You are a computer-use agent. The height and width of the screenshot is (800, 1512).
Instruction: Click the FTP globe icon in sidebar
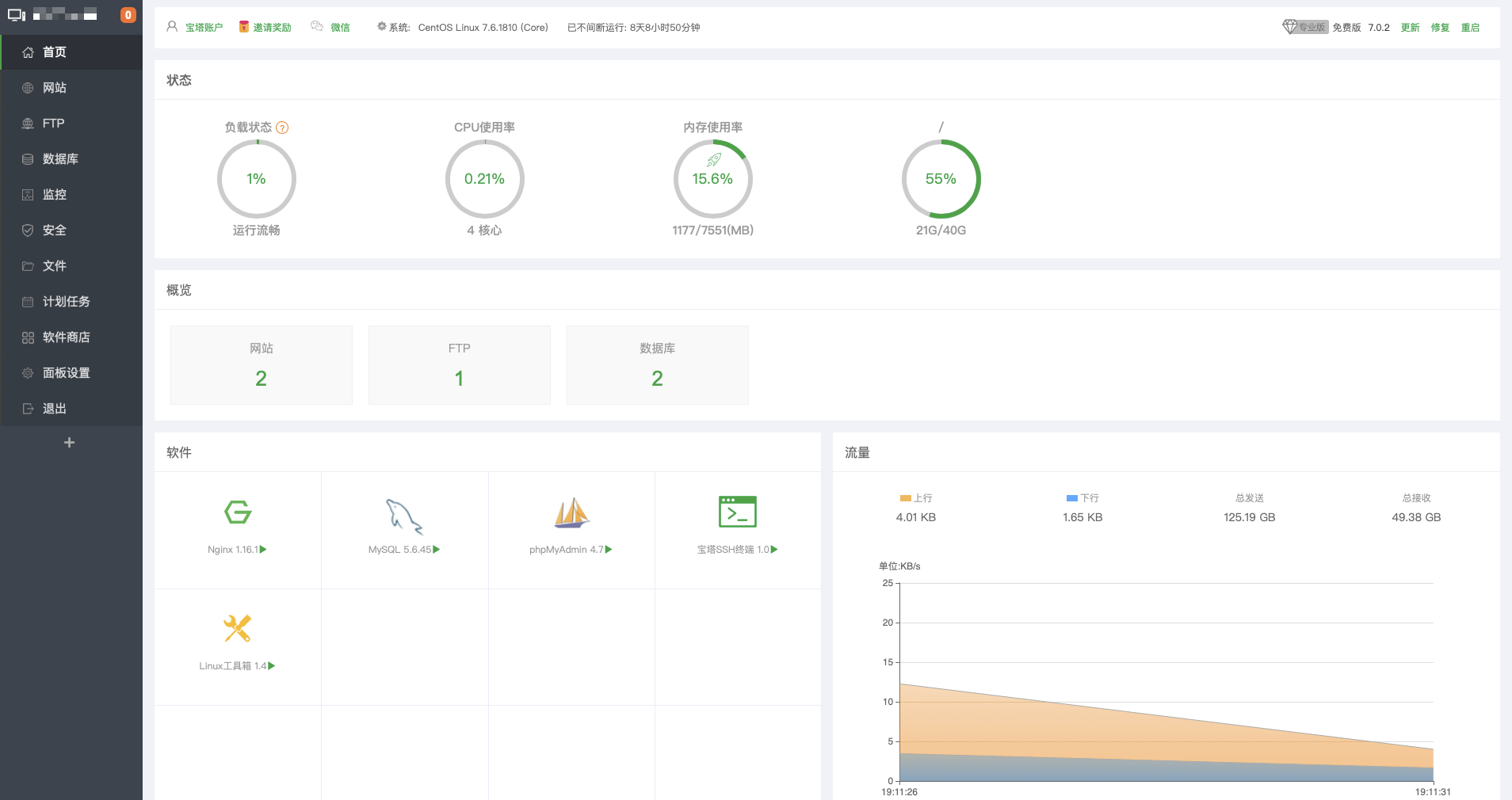28,124
